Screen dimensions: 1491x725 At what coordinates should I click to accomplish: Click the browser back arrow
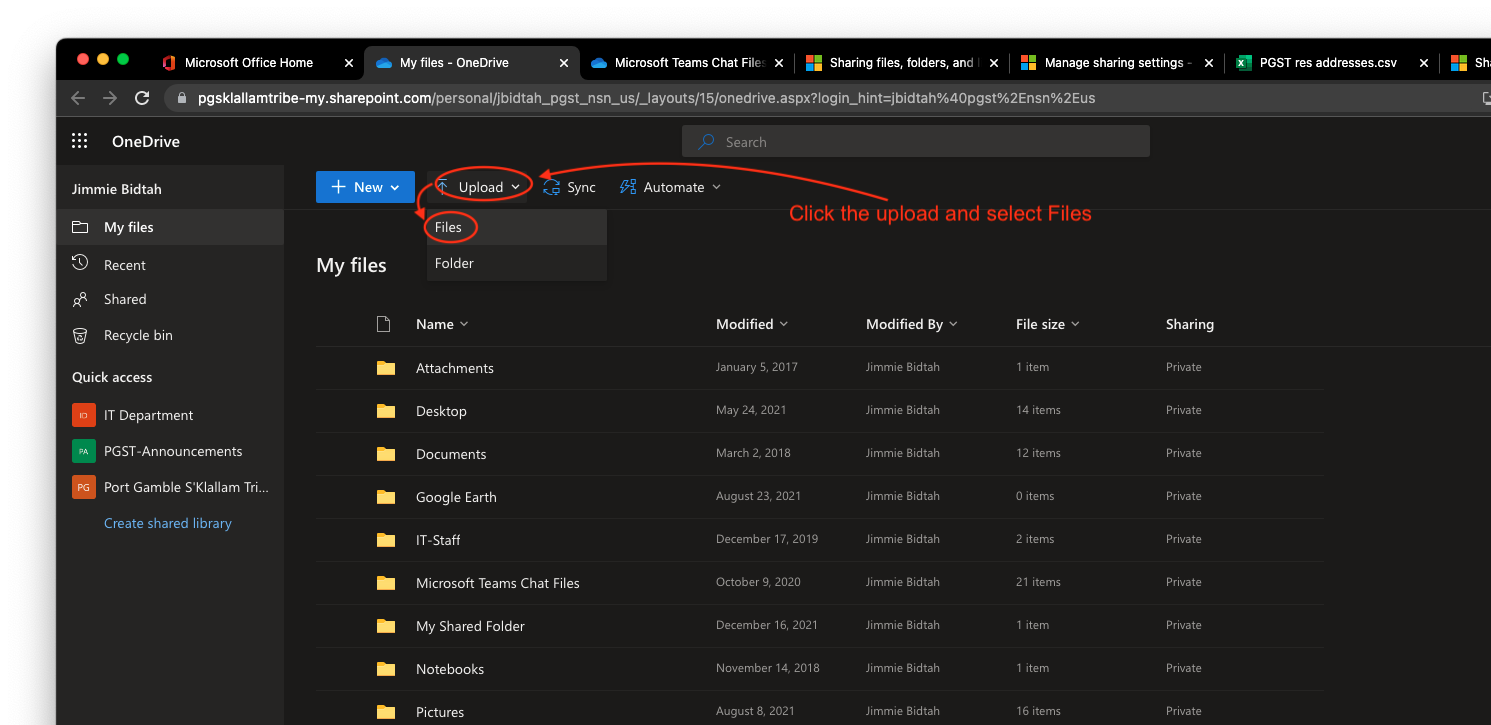(x=78, y=98)
